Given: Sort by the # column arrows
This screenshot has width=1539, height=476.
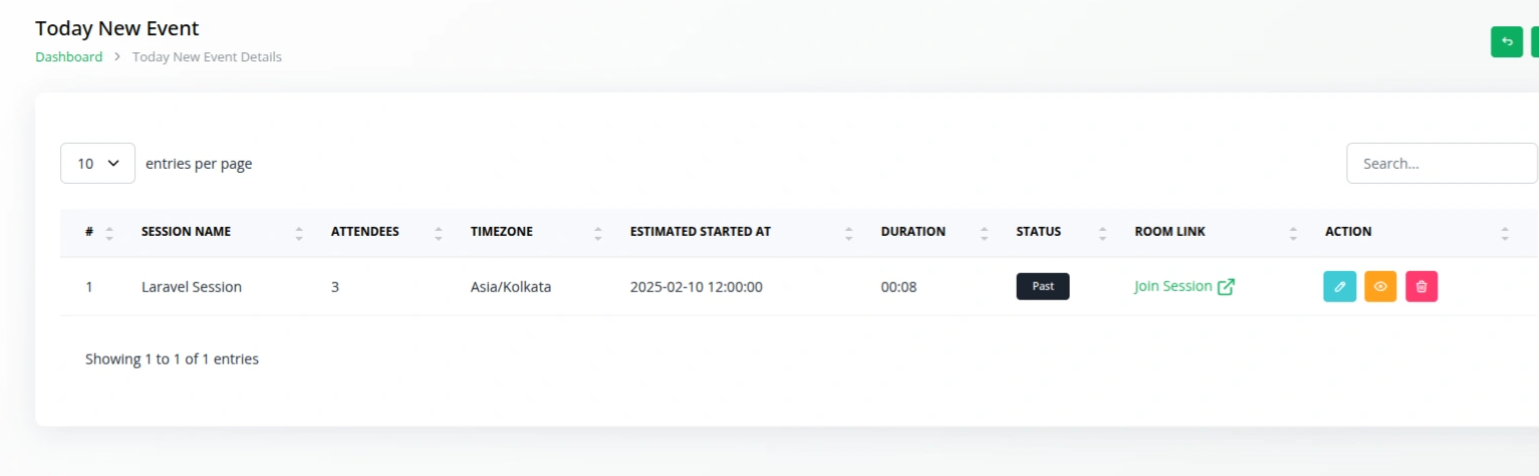Looking at the screenshot, I should [x=109, y=232].
